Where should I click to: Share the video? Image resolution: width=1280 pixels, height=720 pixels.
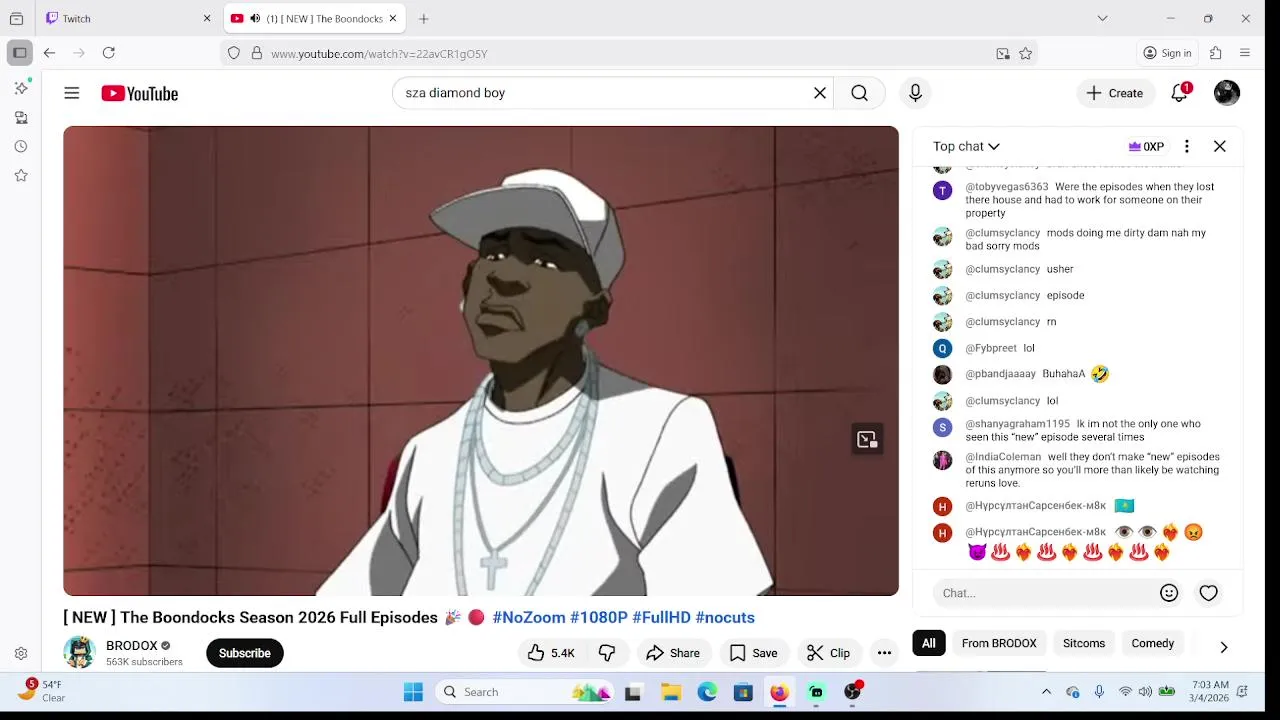click(673, 653)
